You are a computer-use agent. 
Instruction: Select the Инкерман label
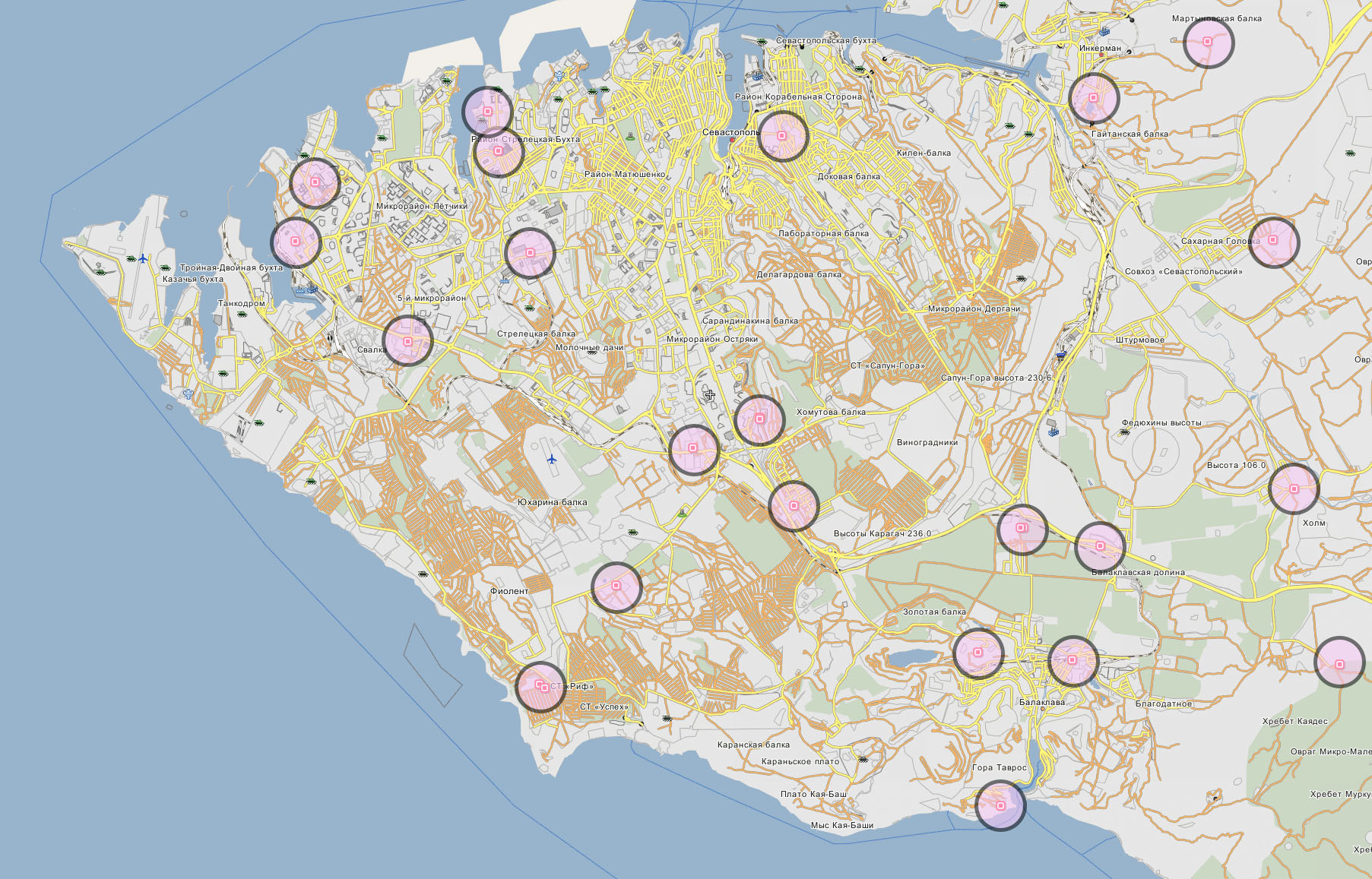[x=1100, y=48]
